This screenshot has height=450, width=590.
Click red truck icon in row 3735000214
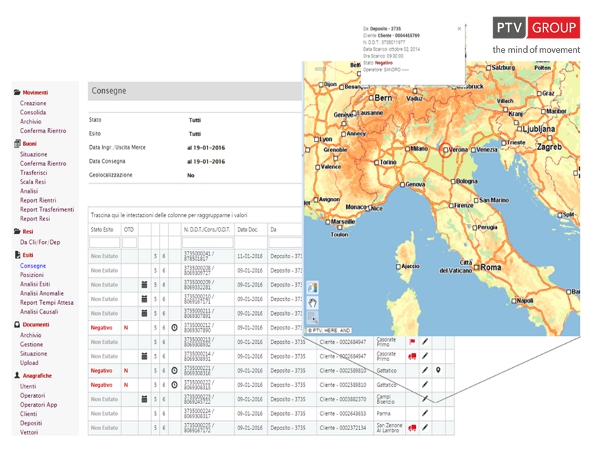click(x=412, y=356)
